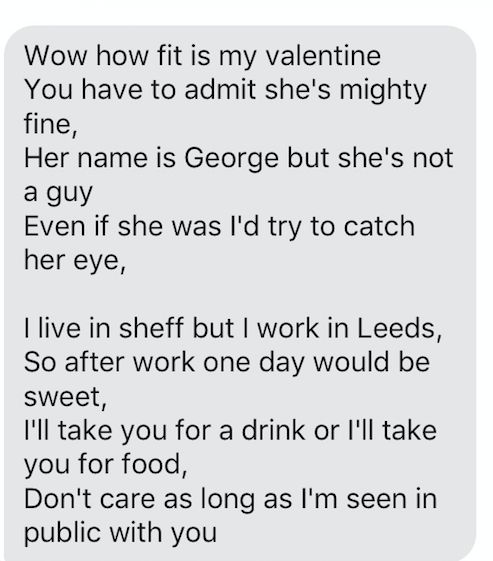This screenshot has width=493, height=561.
Task: Click the word 'fine,' on third line
Action: tap(51, 124)
